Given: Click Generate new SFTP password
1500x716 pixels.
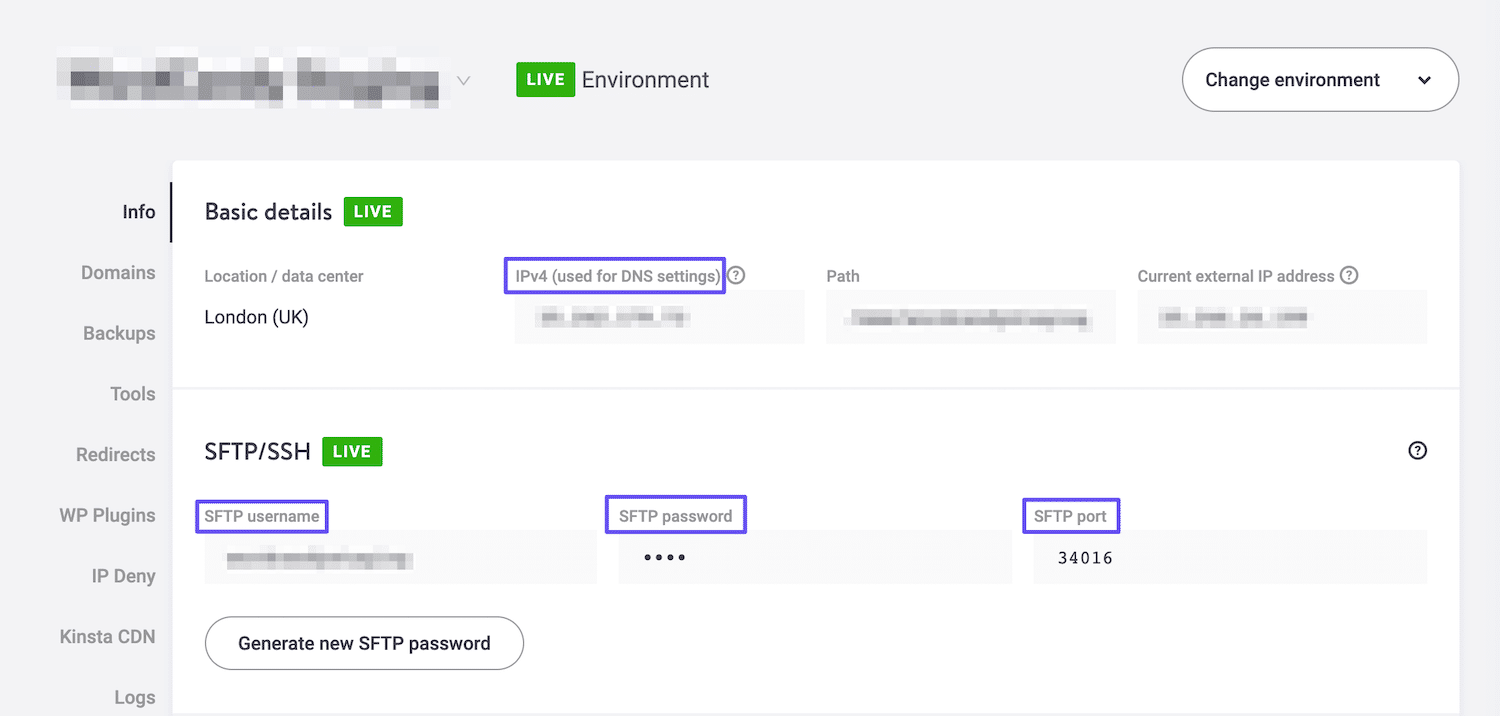Looking at the screenshot, I should click(364, 643).
